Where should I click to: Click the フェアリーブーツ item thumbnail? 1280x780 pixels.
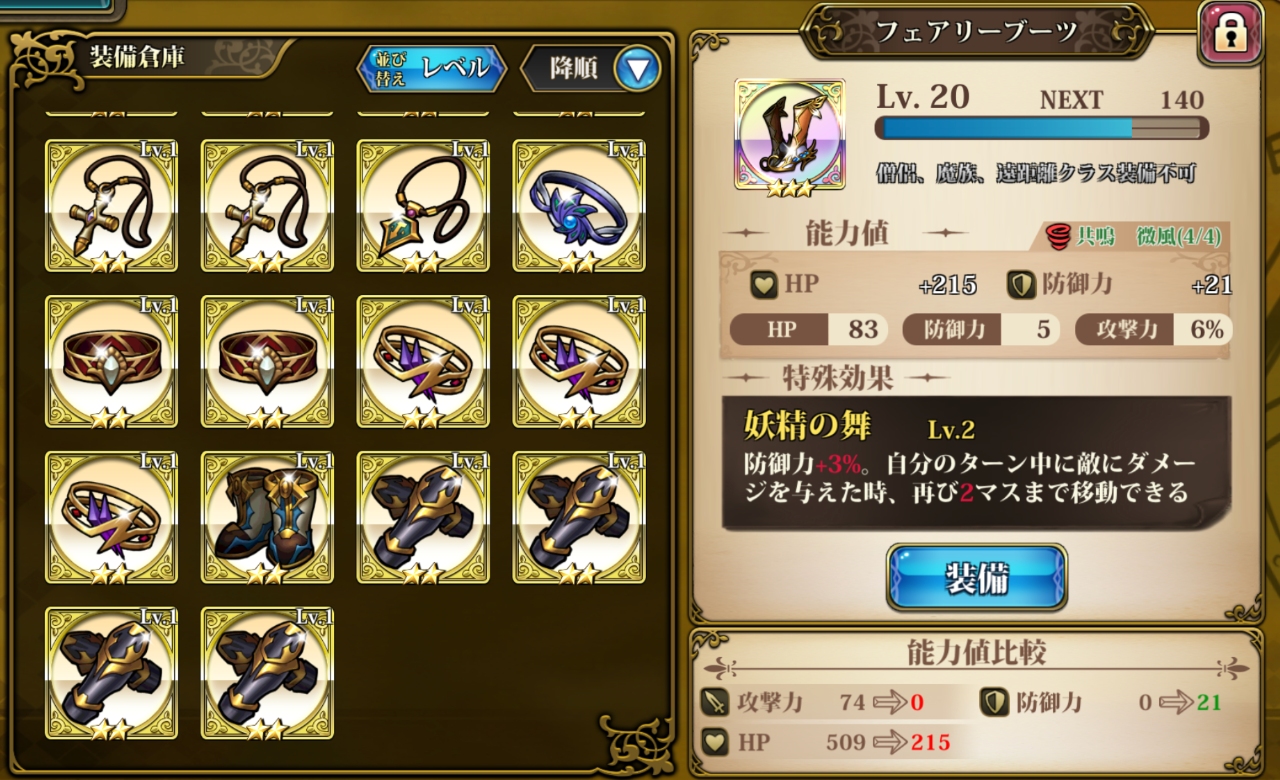pyautogui.click(x=790, y=135)
